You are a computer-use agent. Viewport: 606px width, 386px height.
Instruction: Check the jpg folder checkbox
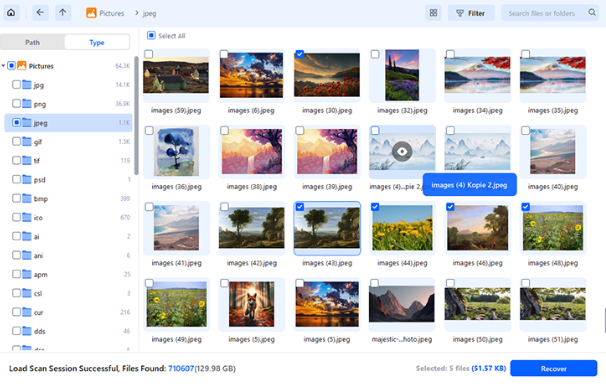pyautogui.click(x=16, y=85)
